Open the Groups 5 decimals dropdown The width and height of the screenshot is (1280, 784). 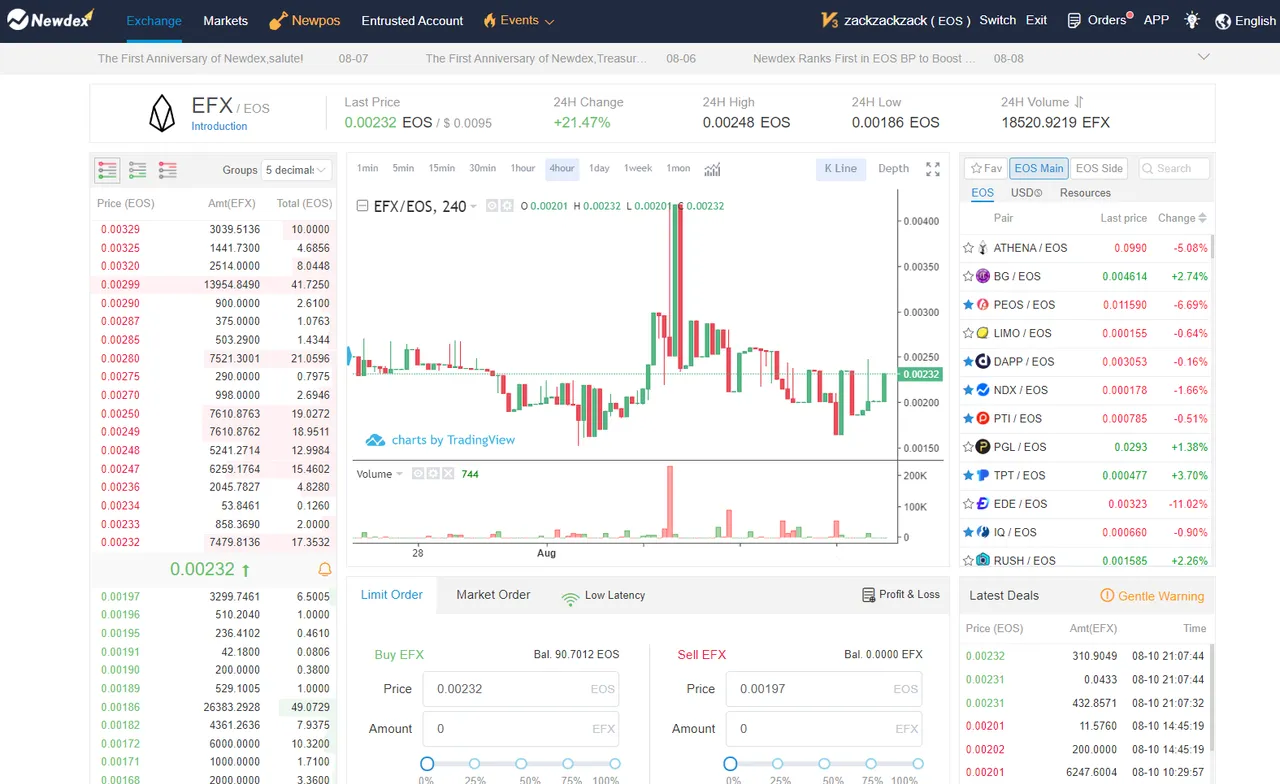(296, 170)
